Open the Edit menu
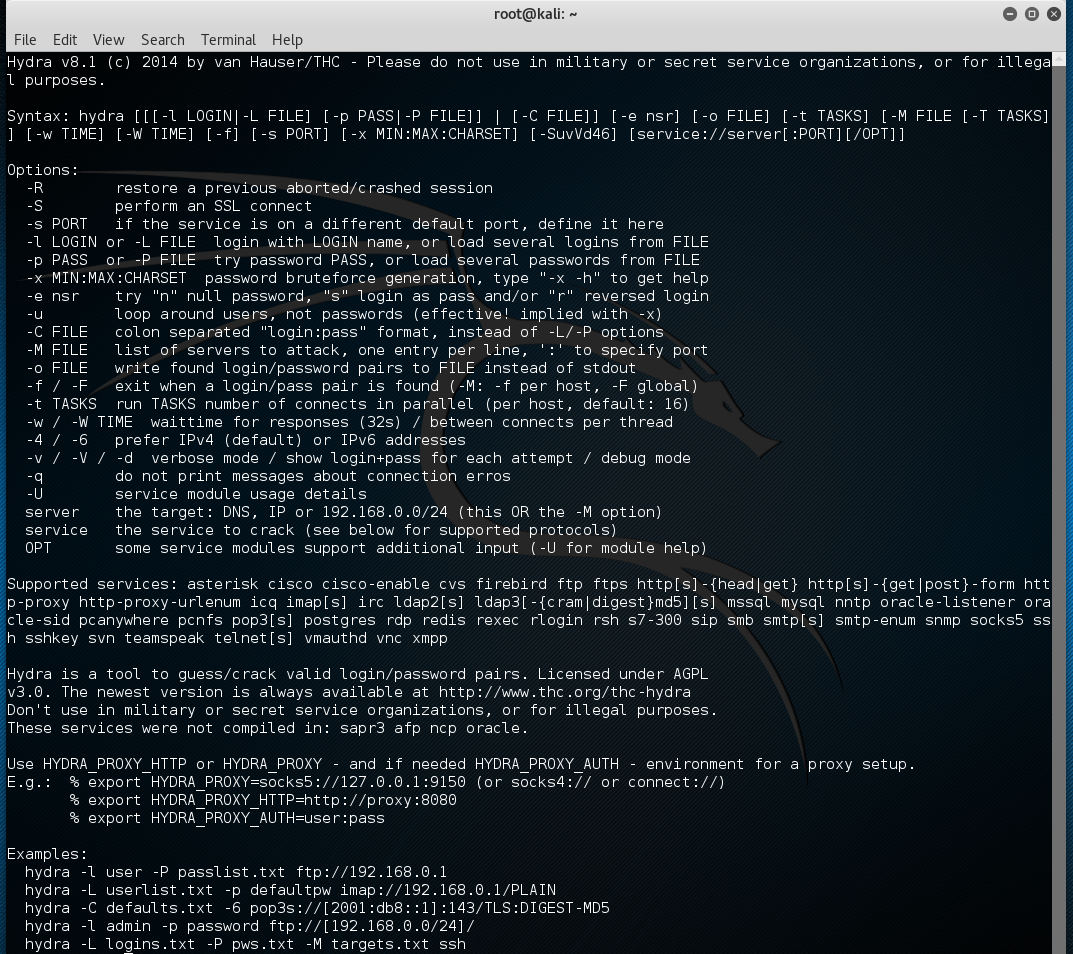Viewport: 1073px width, 954px height. tap(65, 40)
